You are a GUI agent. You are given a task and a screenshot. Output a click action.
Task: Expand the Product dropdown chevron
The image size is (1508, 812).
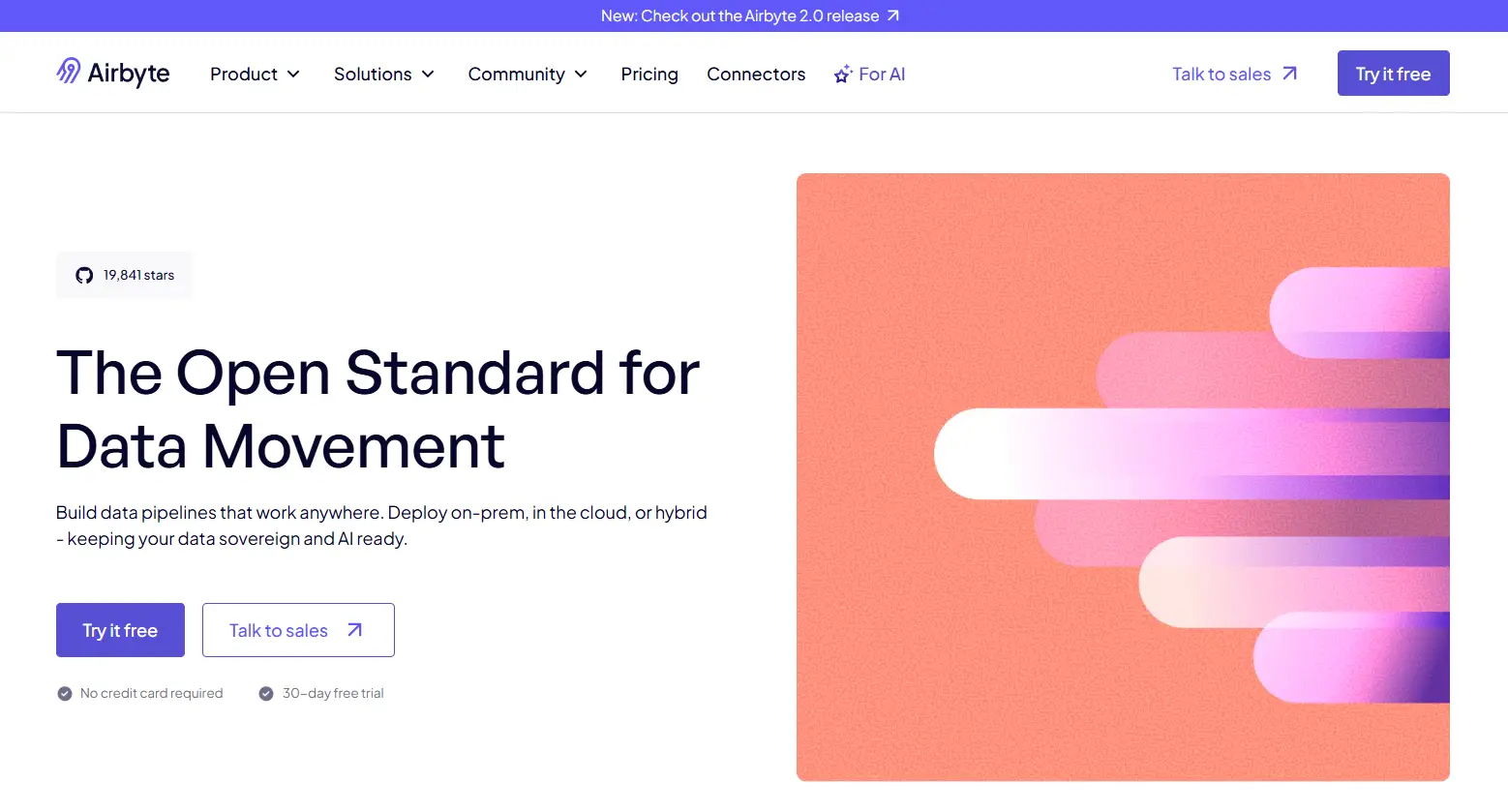pos(293,75)
